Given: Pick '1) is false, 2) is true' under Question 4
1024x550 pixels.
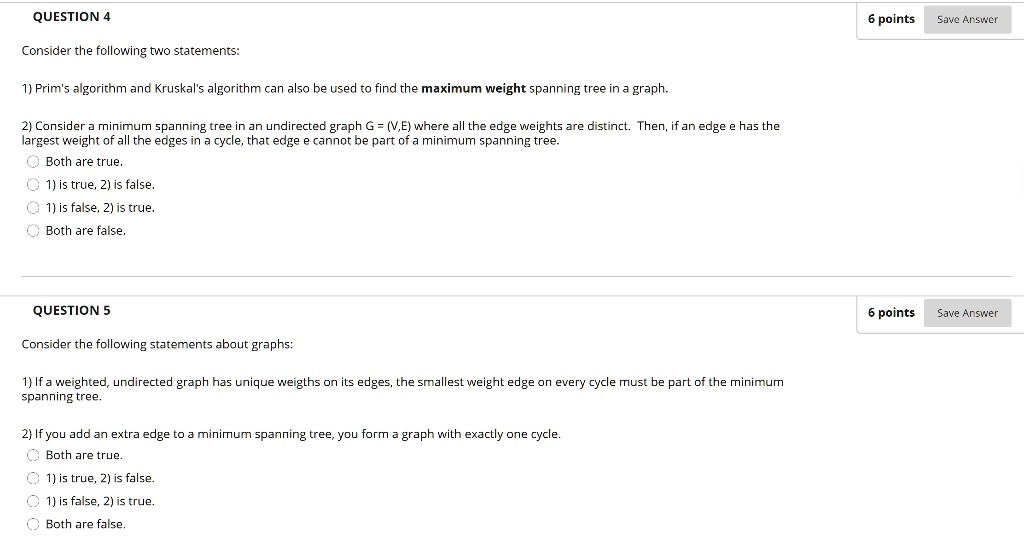Looking at the screenshot, I should [x=33, y=208].
